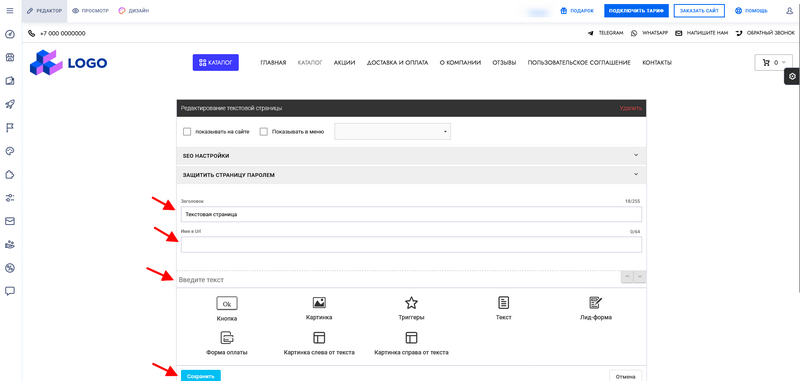
Task: Insert Картинка слева от текста block
Action: point(319,343)
